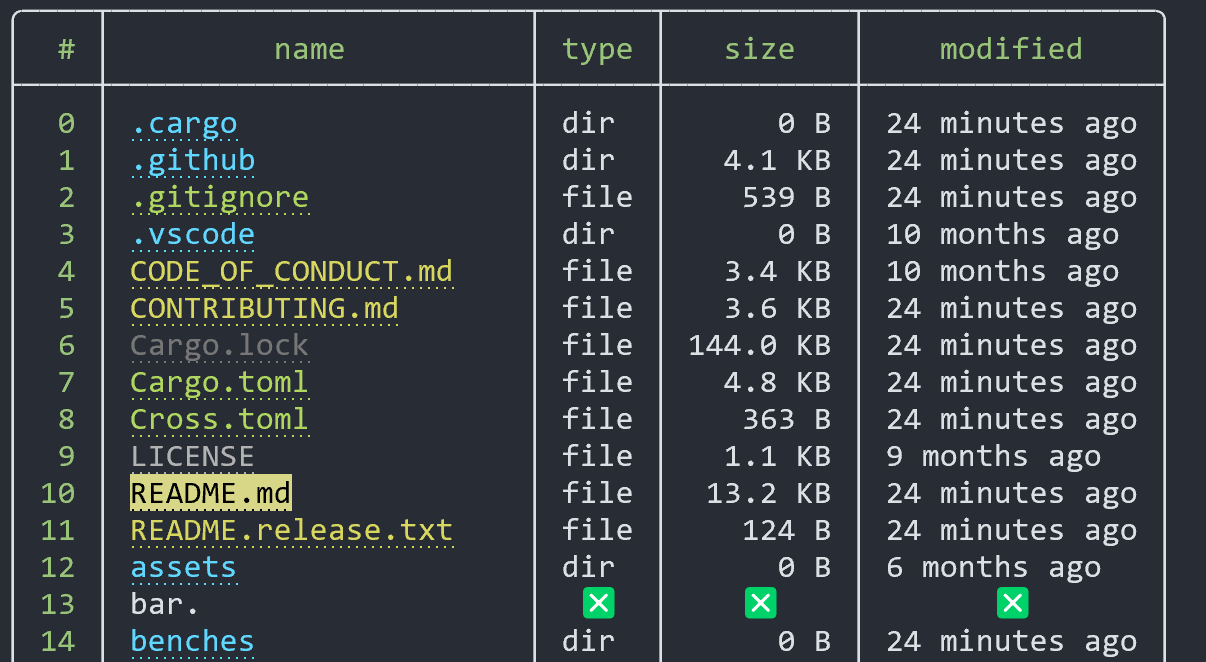Select the .gitignore file

219,196
